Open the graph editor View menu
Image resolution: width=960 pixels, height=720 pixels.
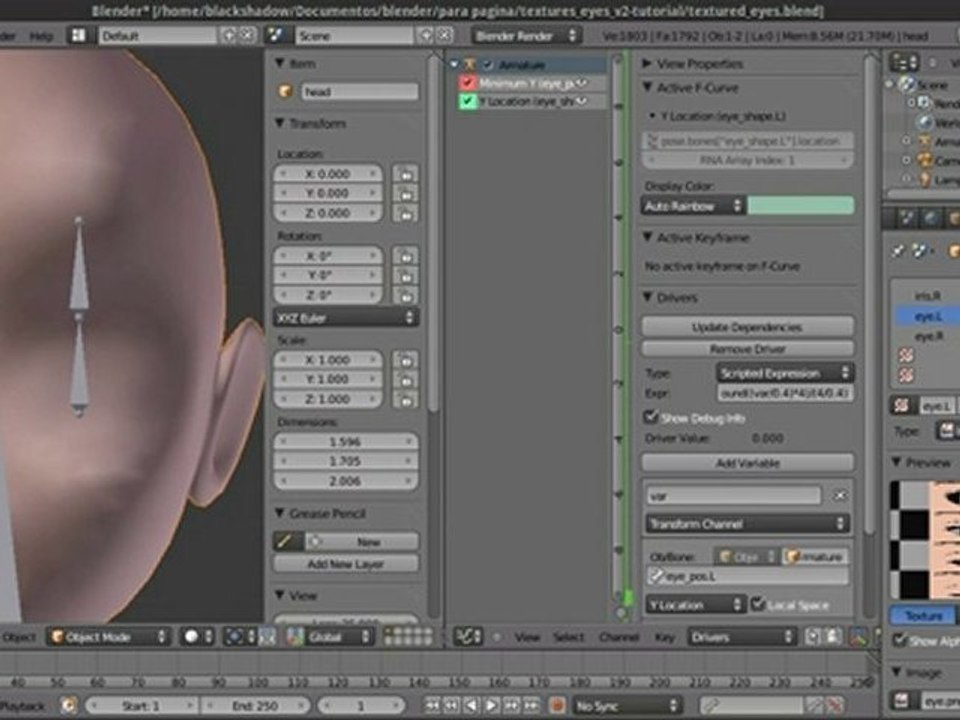pos(527,637)
